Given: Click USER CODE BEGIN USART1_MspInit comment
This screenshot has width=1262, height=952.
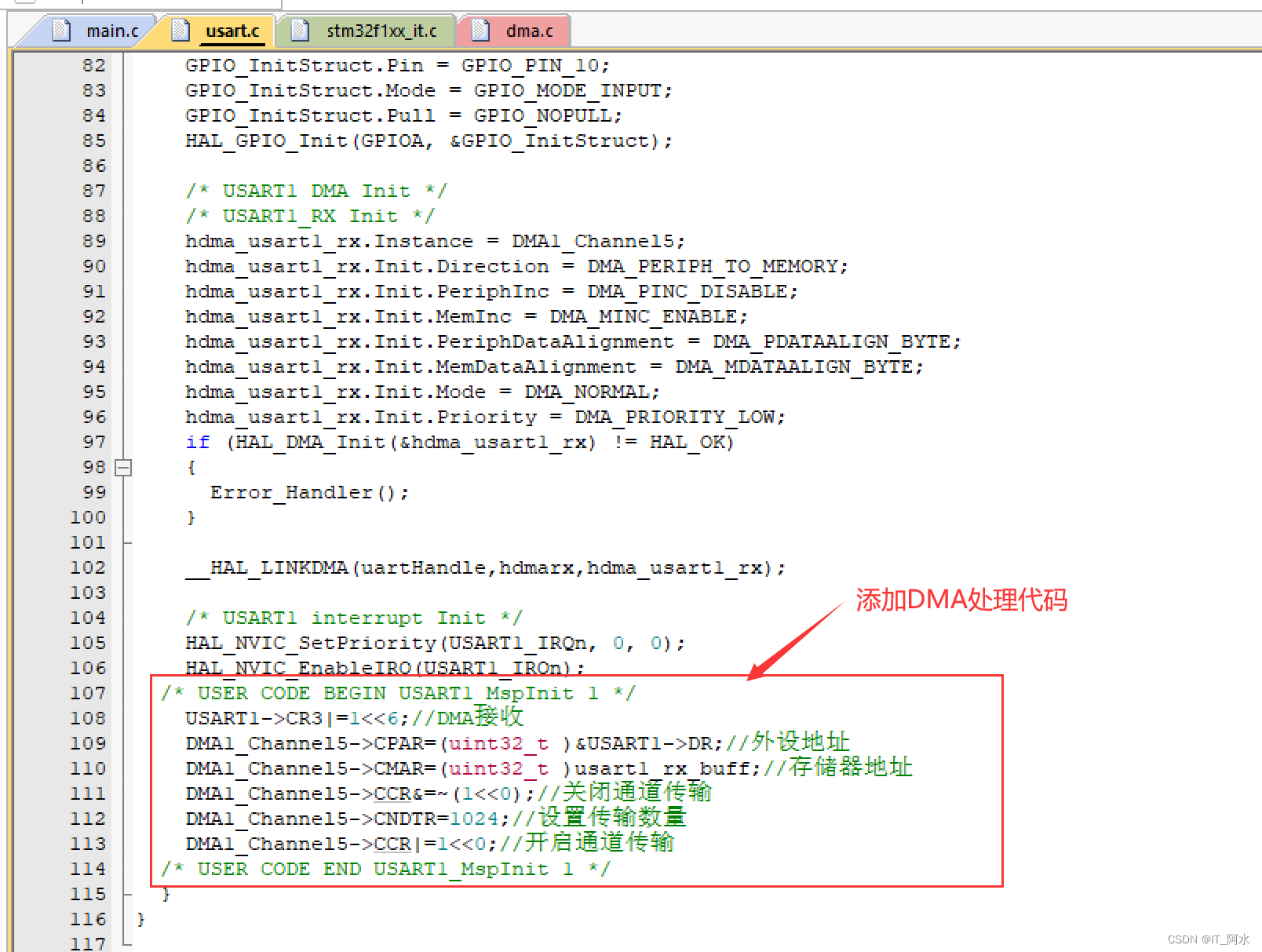Looking at the screenshot, I should click(x=398, y=693).
